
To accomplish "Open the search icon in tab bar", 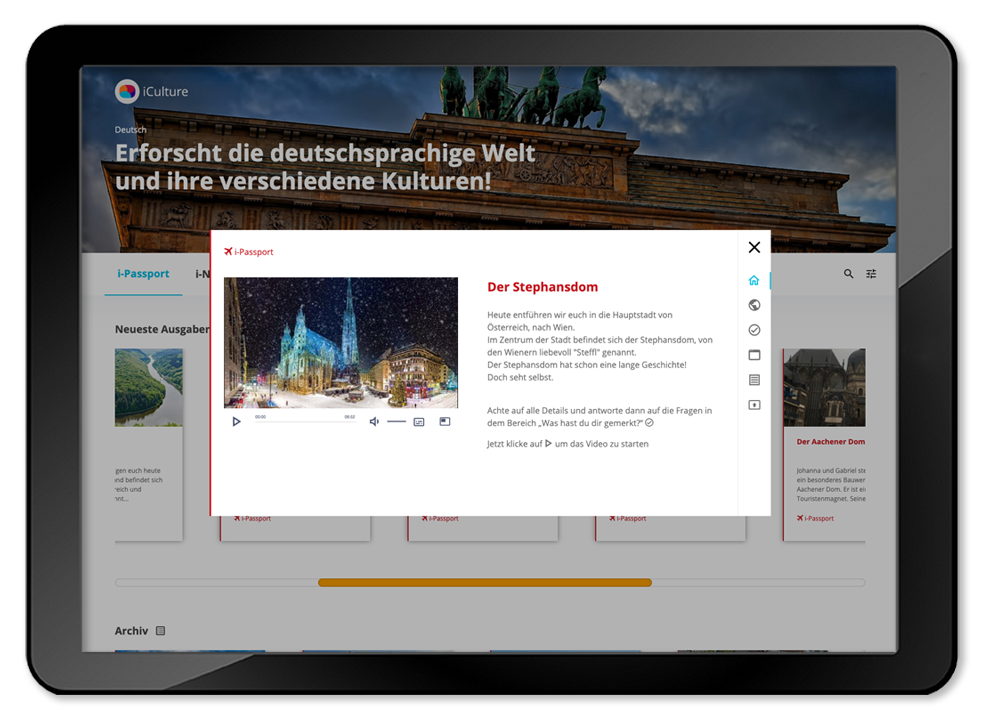I will pos(848,274).
